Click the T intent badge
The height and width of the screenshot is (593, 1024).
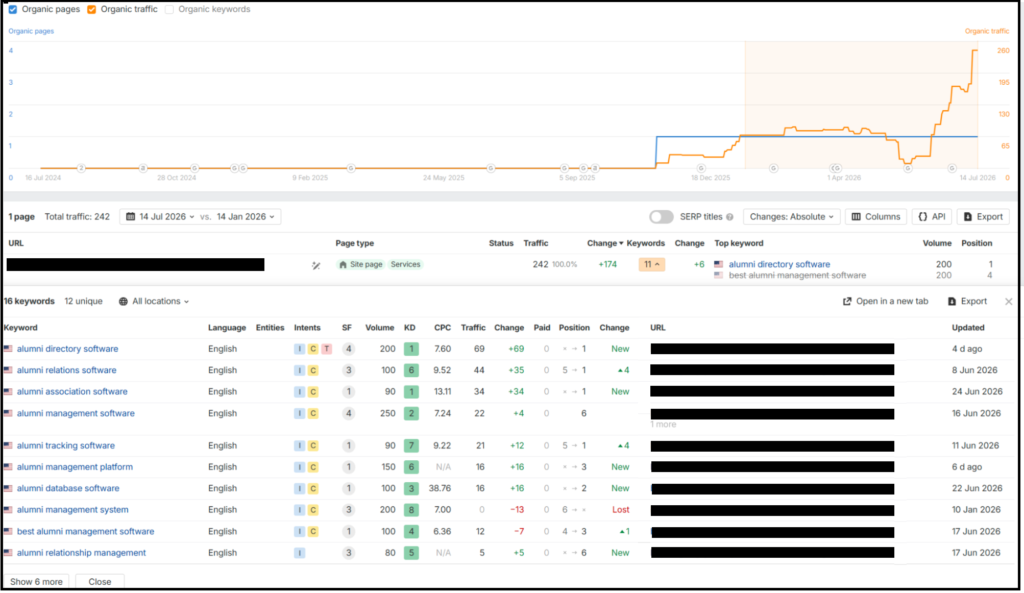327,349
